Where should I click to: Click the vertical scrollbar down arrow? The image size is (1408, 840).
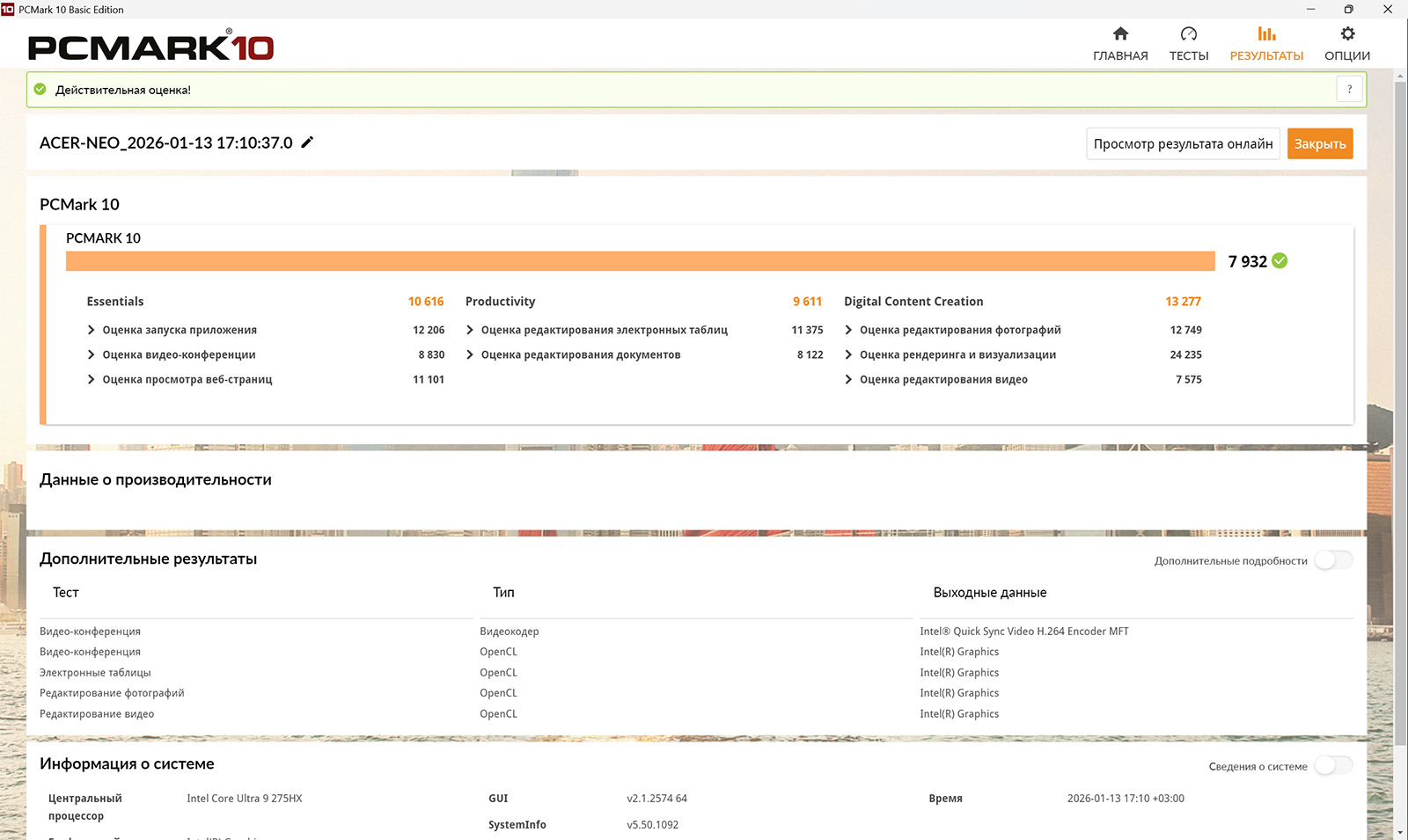point(1400,831)
